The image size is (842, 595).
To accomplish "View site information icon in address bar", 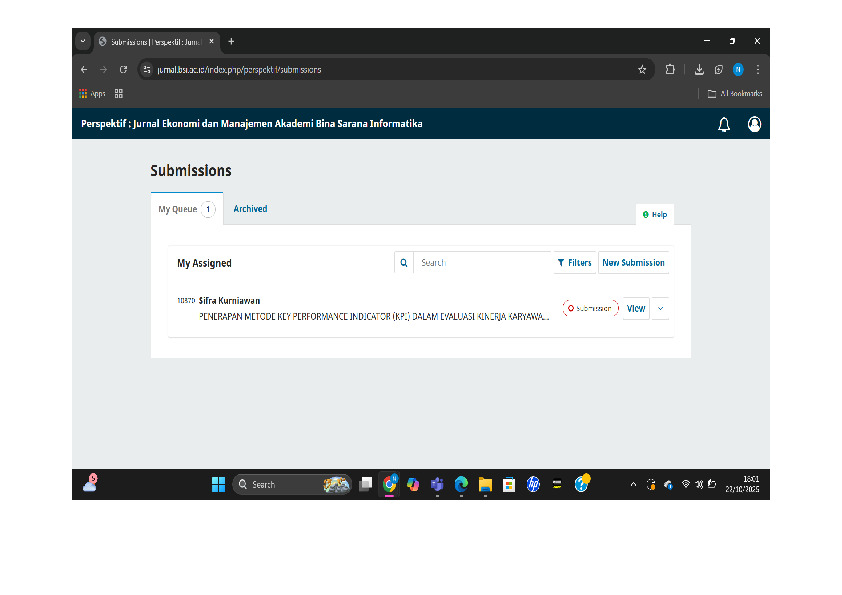I will tap(147, 70).
